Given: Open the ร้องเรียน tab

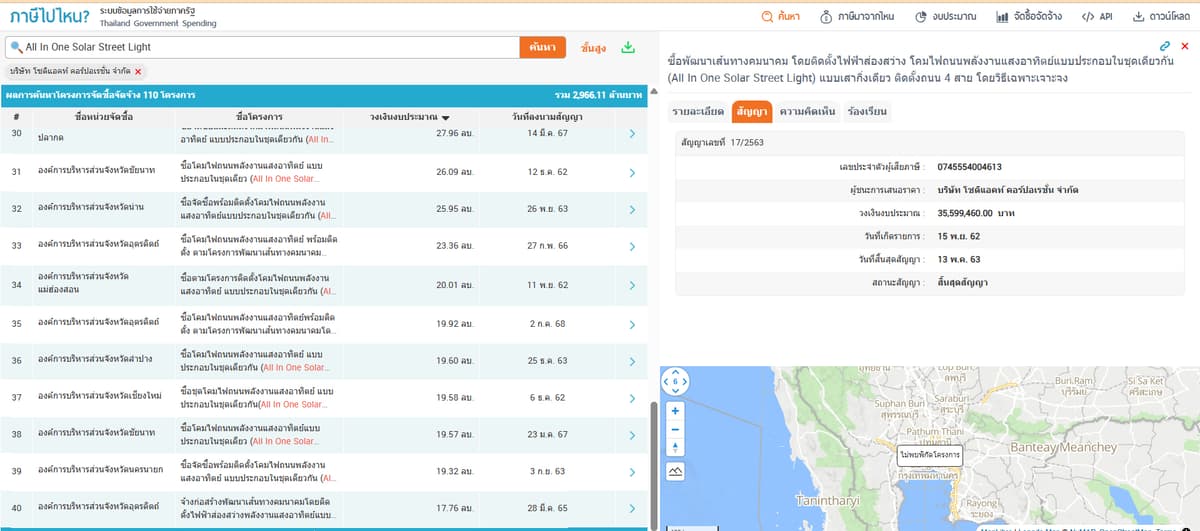Looking at the screenshot, I should pyautogui.click(x=865, y=111).
